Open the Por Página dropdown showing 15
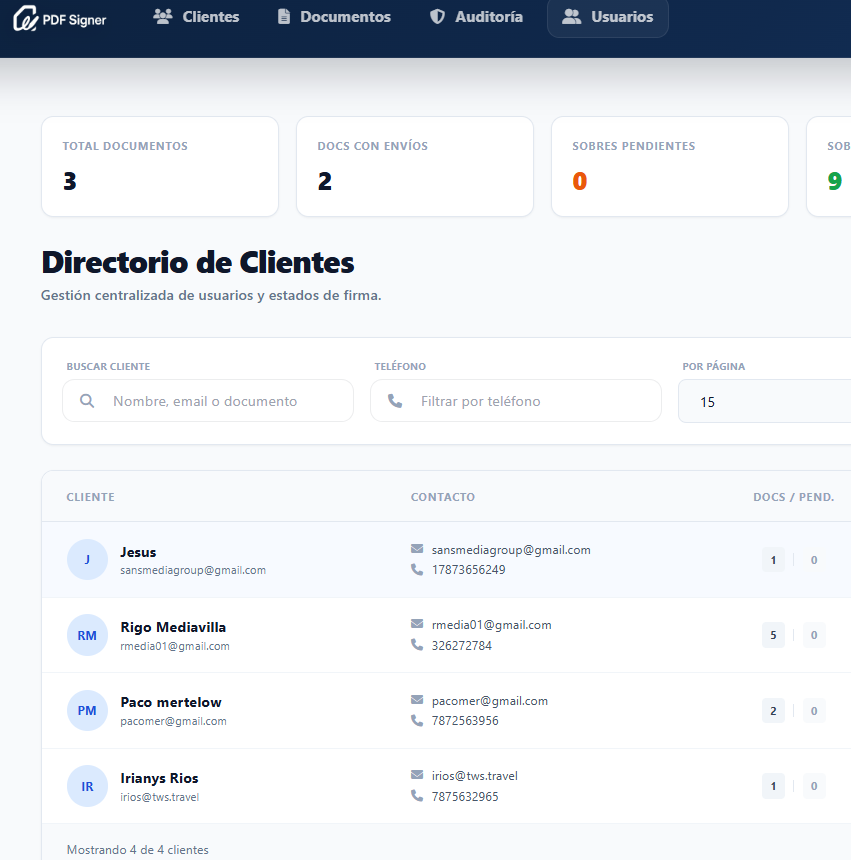 [x=764, y=402]
